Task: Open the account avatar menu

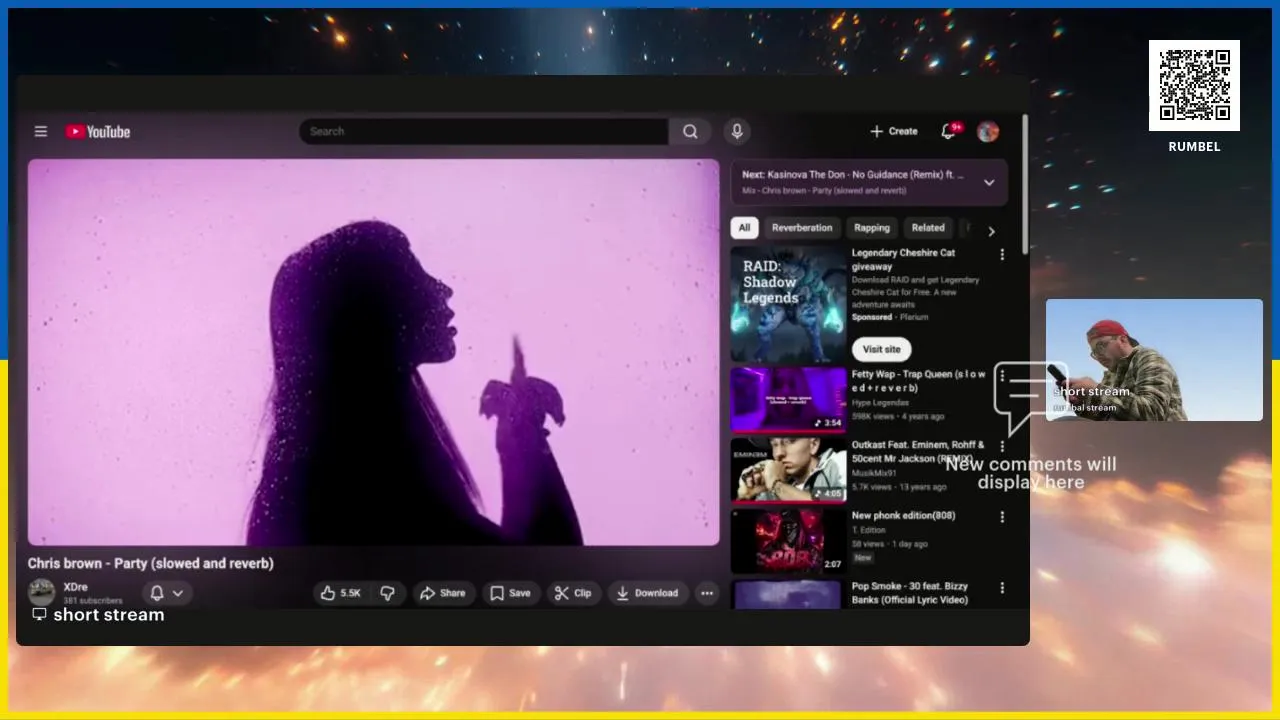Action: click(988, 131)
